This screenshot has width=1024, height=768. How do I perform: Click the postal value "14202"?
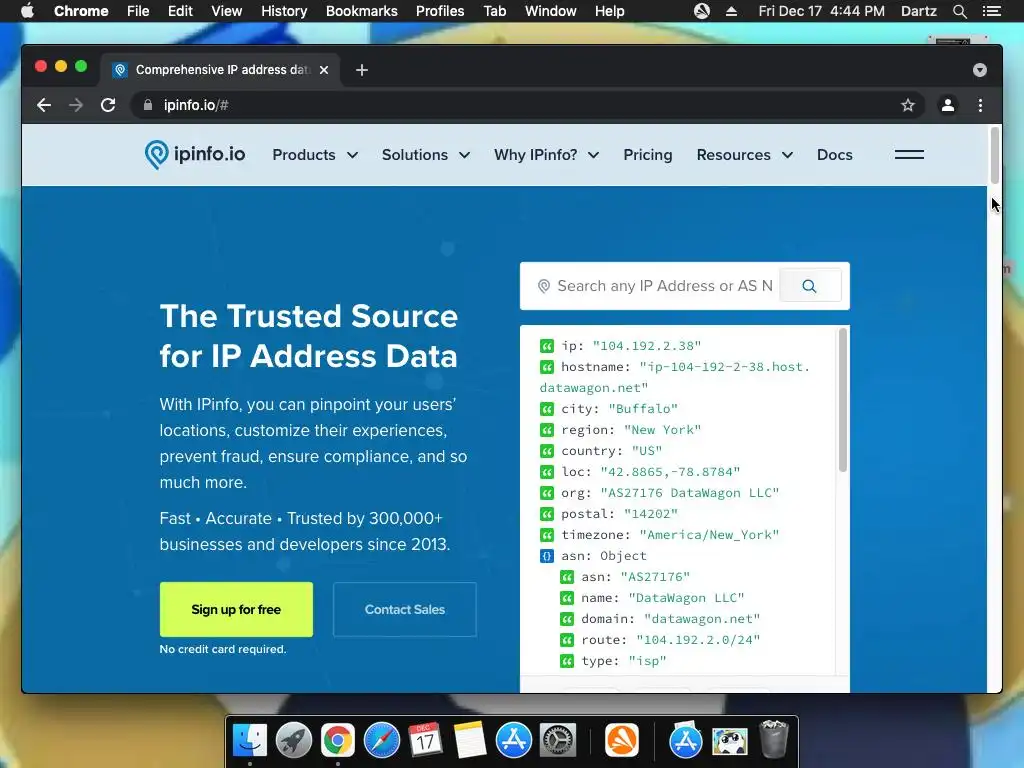tap(650, 514)
